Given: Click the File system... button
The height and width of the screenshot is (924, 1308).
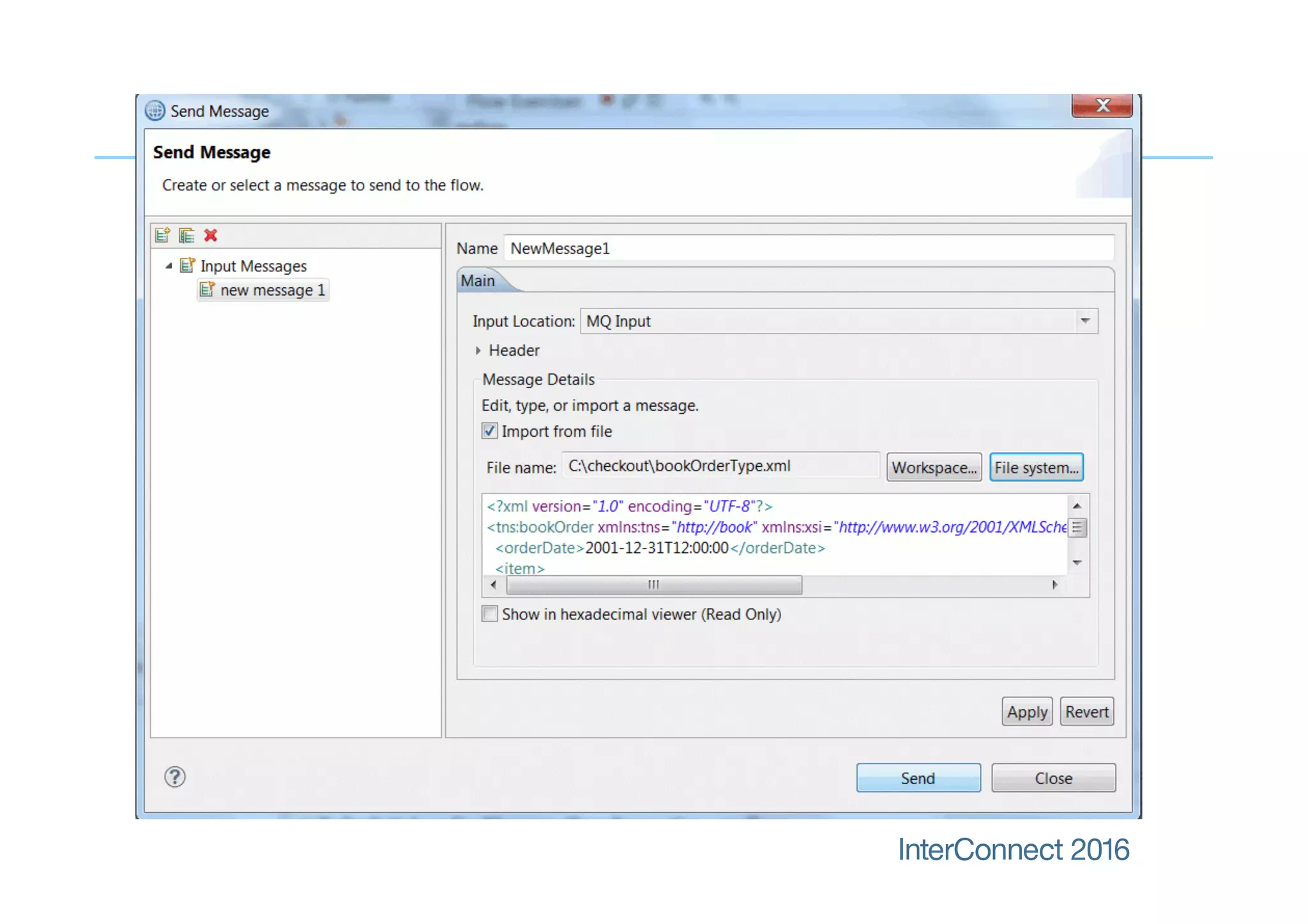Looking at the screenshot, I should [x=1035, y=467].
